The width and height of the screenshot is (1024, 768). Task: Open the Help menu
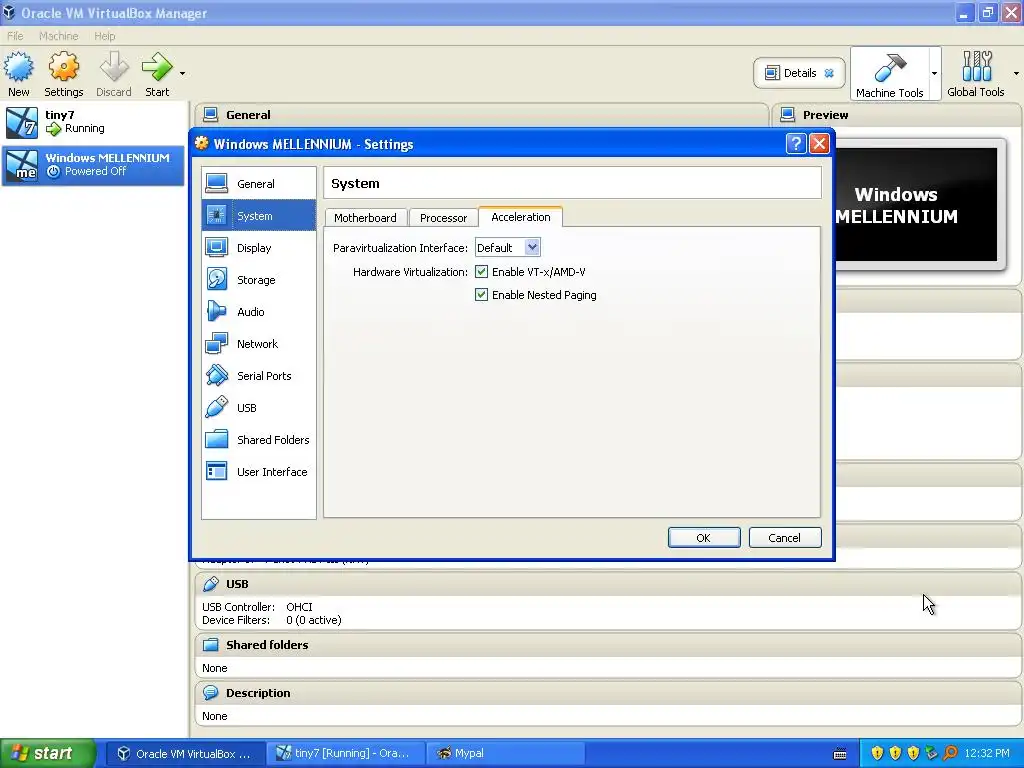[x=104, y=36]
